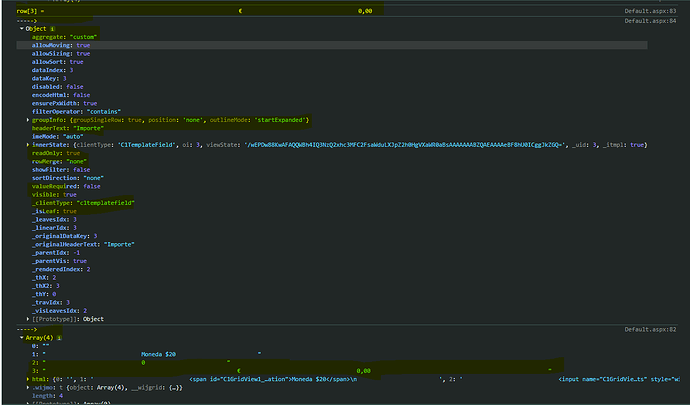Select the aggregate: "custom" property
The width and height of the screenshot is (690, 405).
click(x=64, y=37)
